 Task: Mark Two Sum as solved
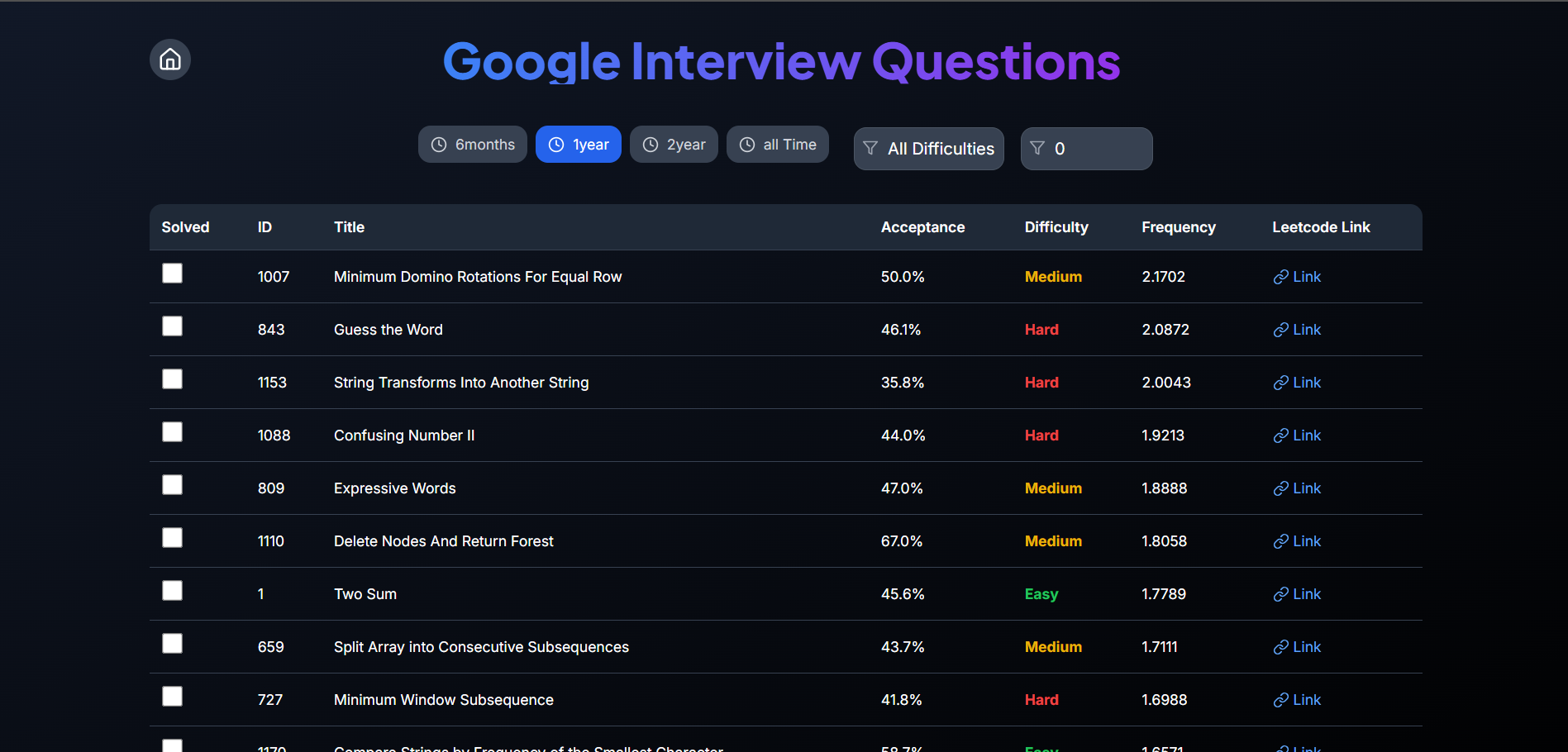[x=172, y=591]
